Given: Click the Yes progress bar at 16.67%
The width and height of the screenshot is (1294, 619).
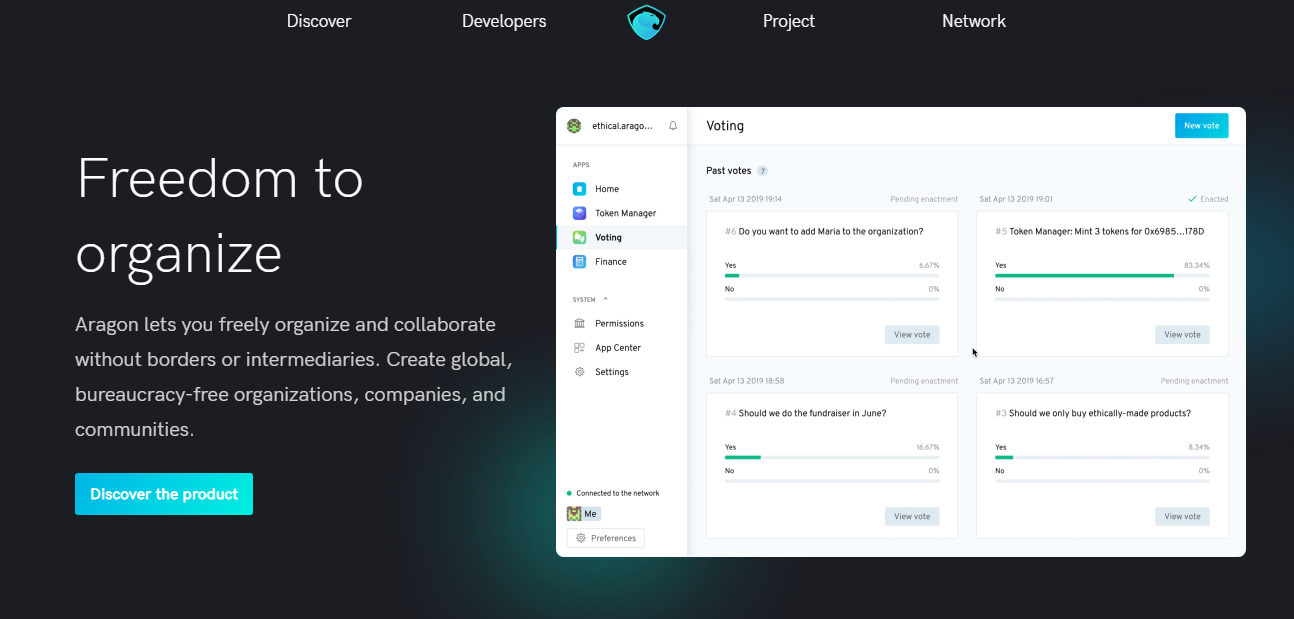Looking at the screenshot, I should pyautogui.click(x=832, y=457).
